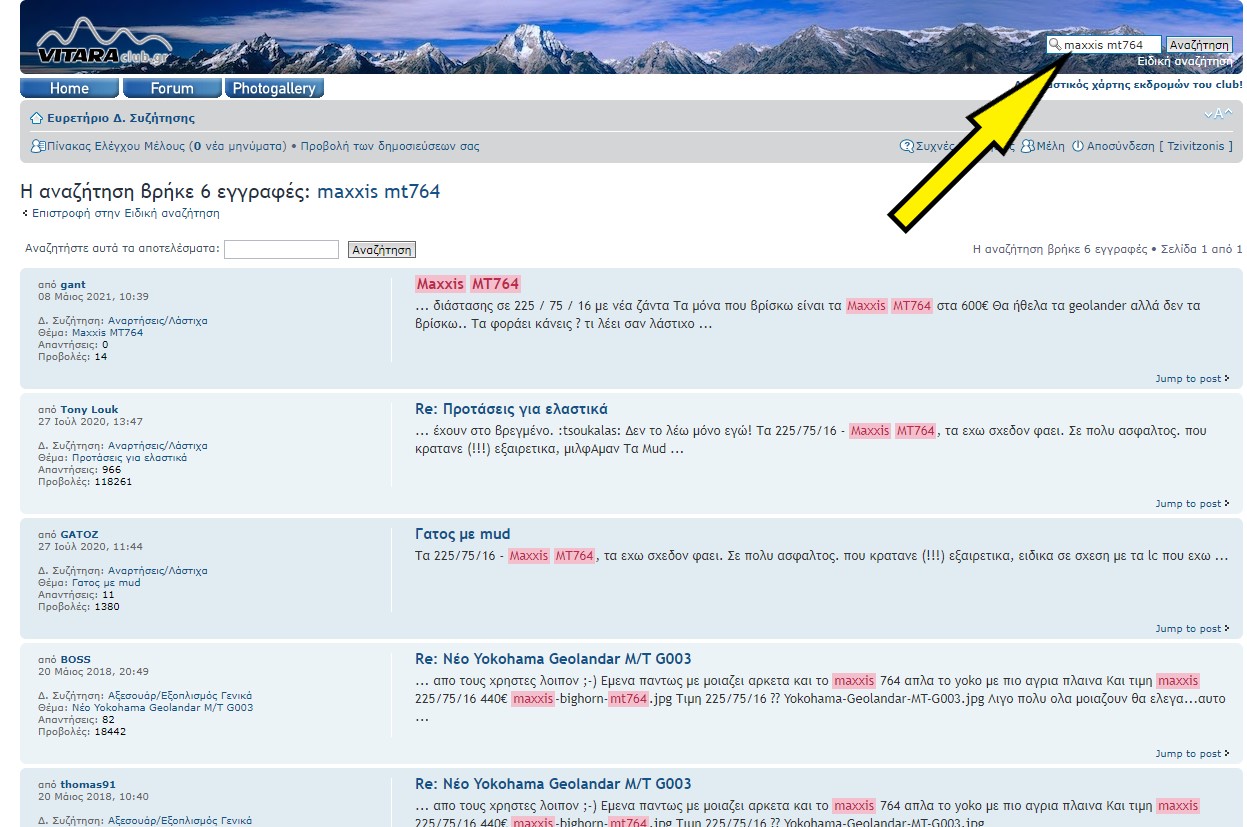Jump to post in the Προτάσεις για ελαστικά result

click(1192, 504)
